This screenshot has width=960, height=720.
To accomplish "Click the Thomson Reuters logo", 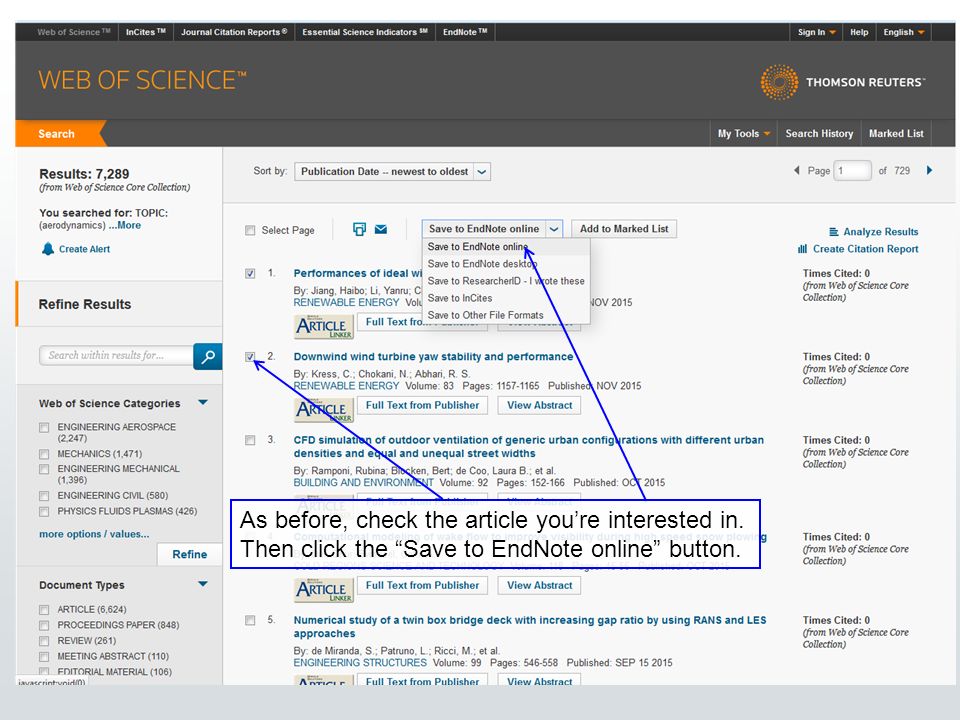I will tap(842, 82).
